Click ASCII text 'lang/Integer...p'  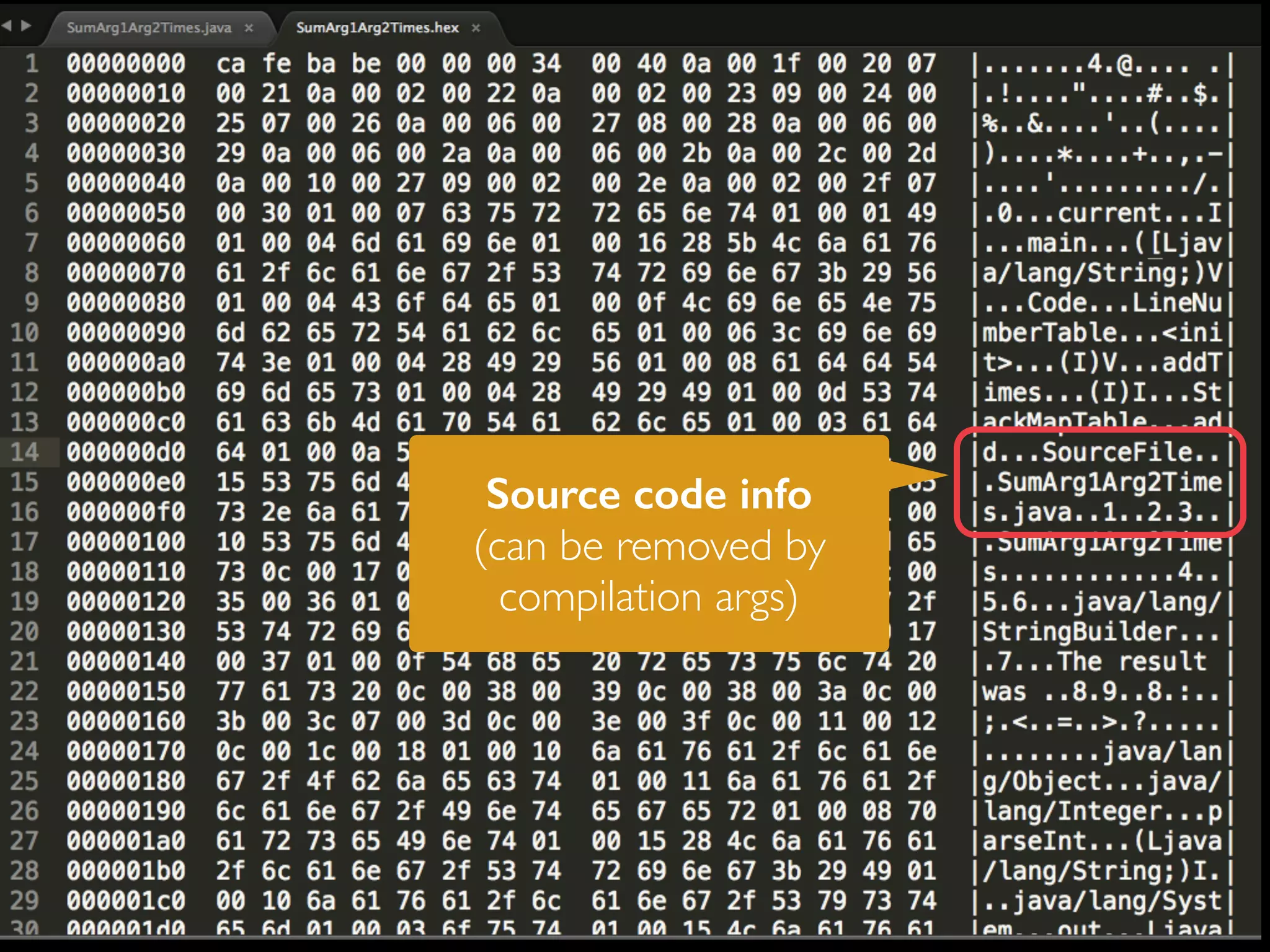1102,811
